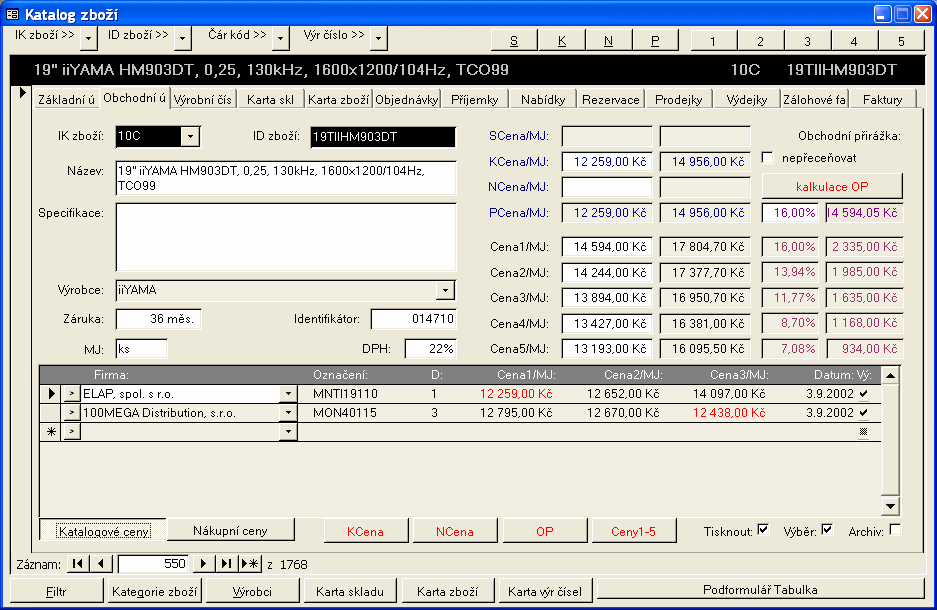Go to the next record
937x610 pixels.
(x=204, y=564)
